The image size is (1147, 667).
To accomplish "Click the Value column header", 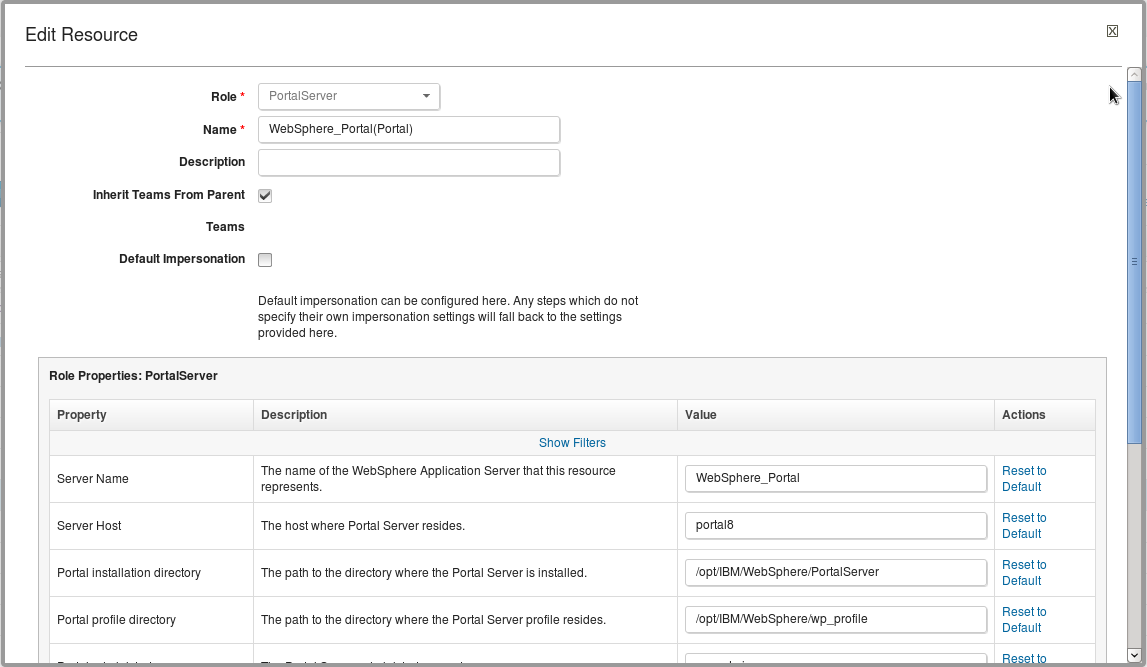I will pyautogui.click(x=701, y=415).
